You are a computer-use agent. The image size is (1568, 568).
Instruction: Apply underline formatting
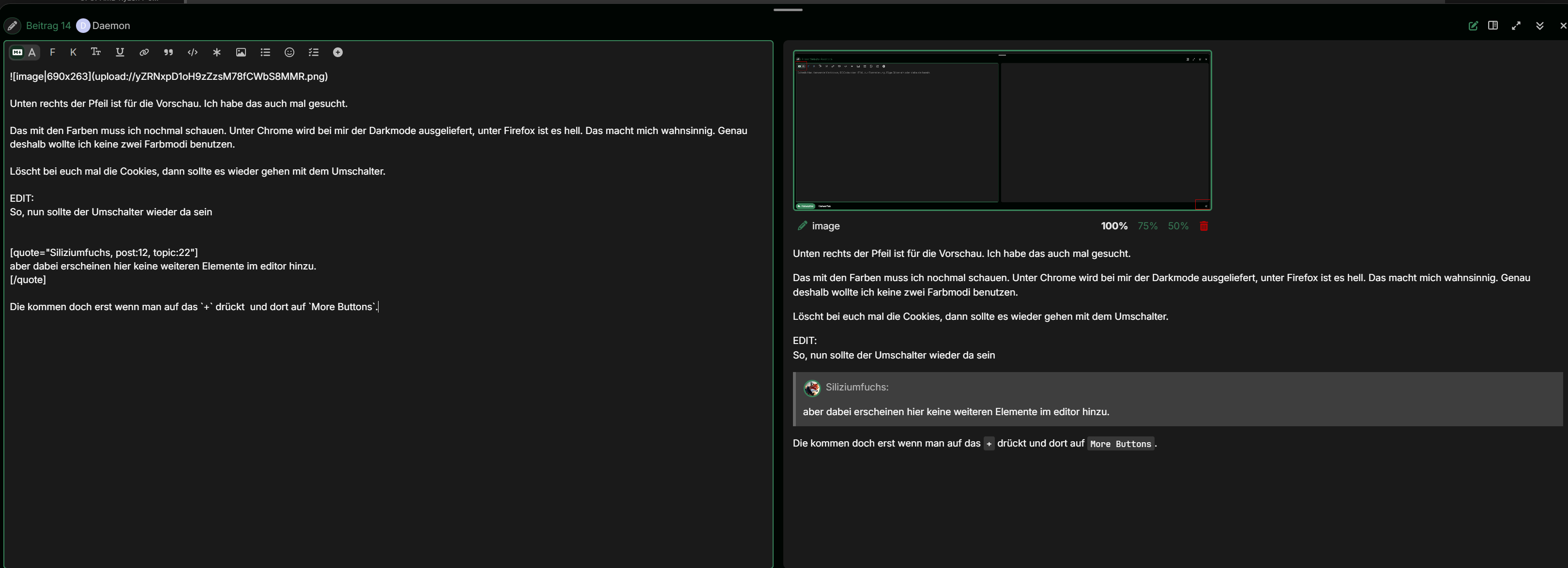(120, 52)
